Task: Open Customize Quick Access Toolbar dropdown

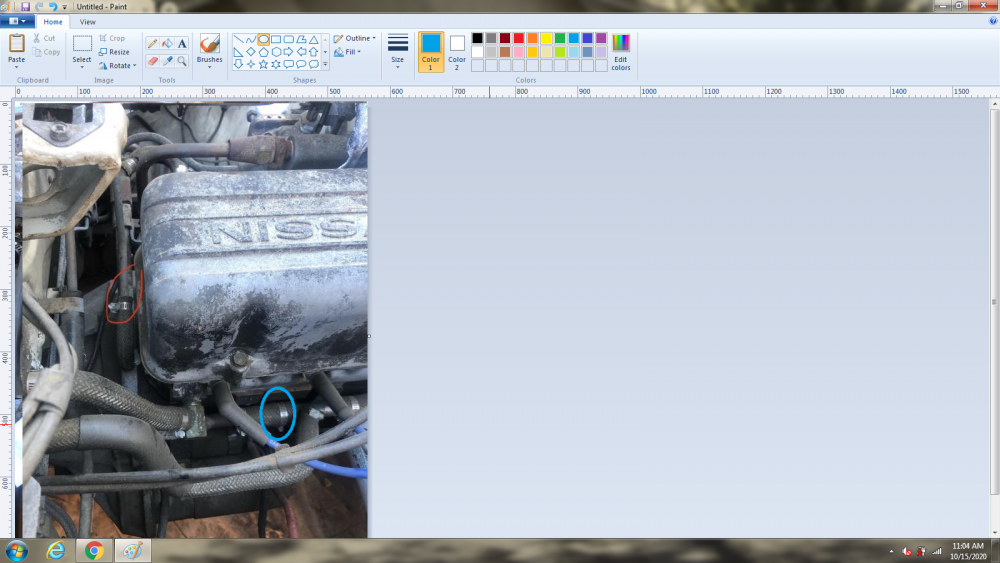Action: coord(64,7)
